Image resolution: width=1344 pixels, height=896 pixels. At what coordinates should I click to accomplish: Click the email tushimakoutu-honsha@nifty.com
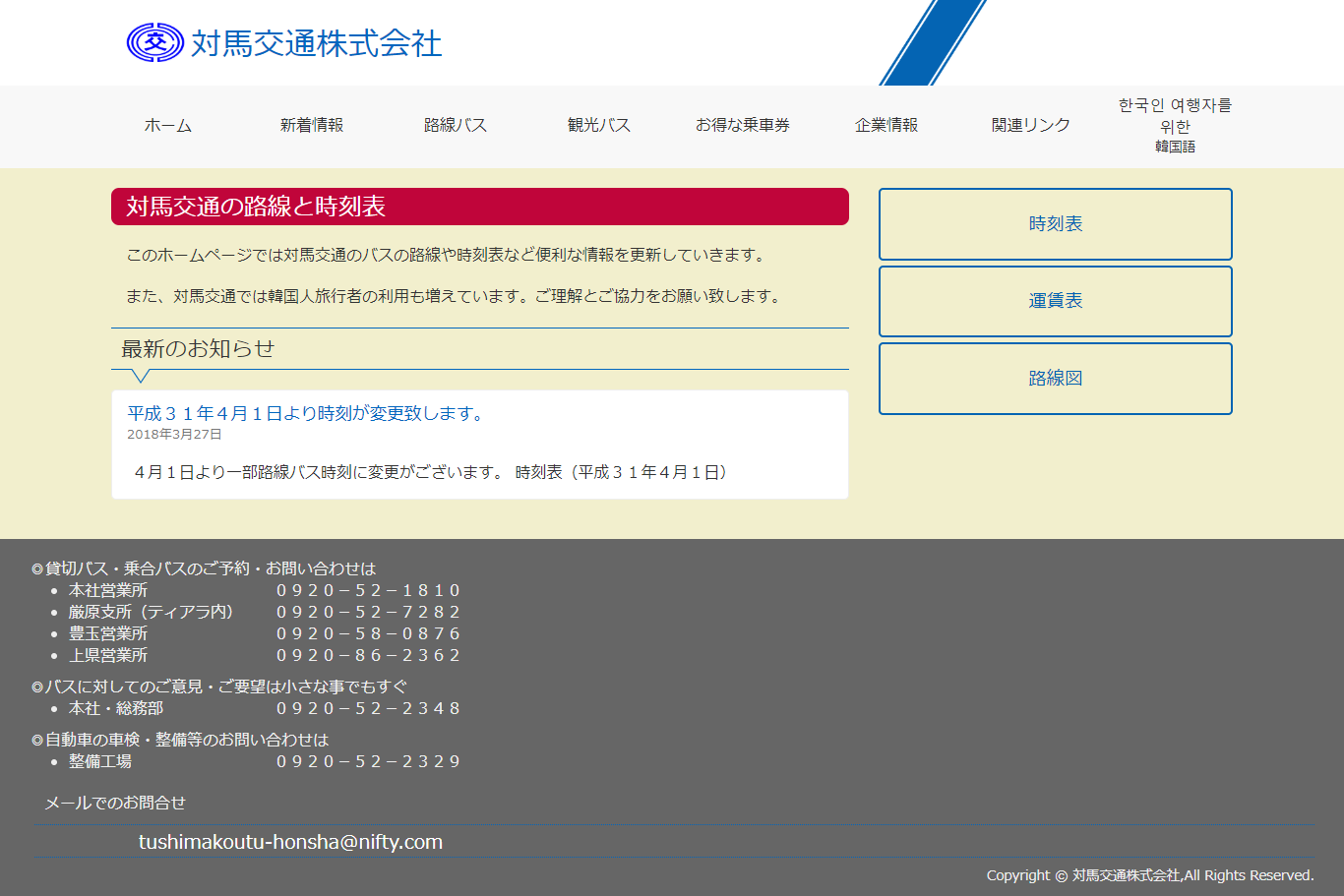[x=290, y=842]
